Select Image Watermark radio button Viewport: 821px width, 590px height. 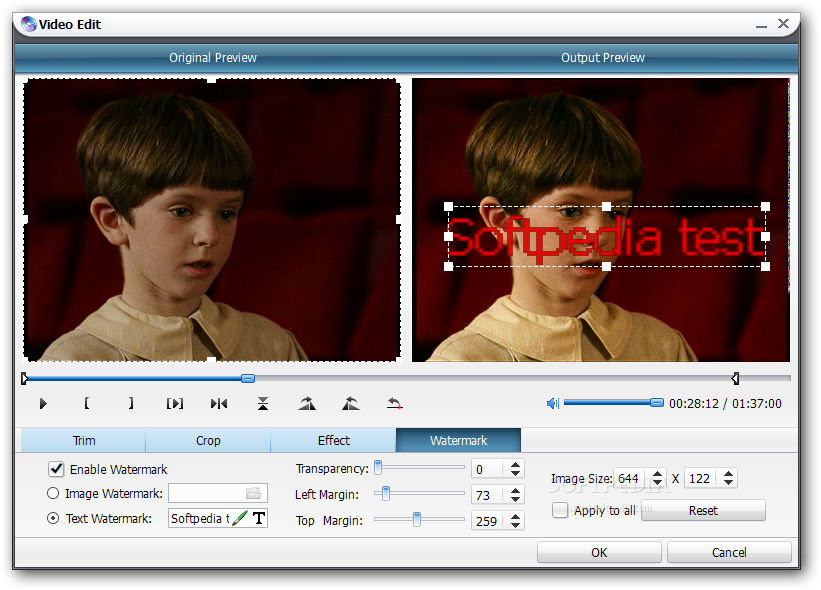point(53,493)
